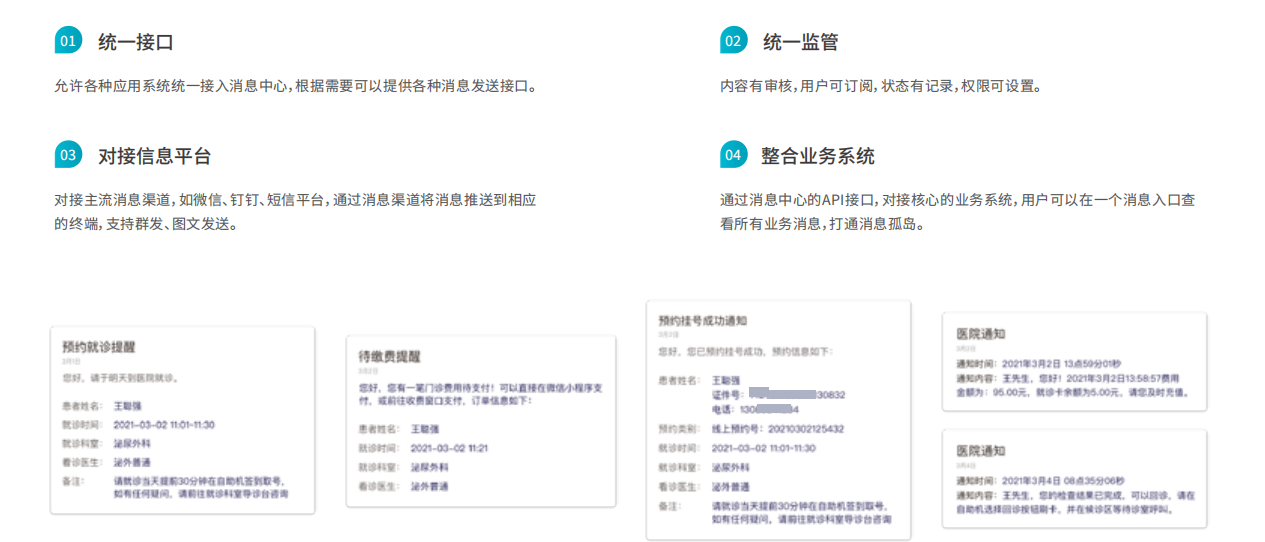
Task: Open the 医院通知 card mentioning 95.00元
Action: [1074, 362]
